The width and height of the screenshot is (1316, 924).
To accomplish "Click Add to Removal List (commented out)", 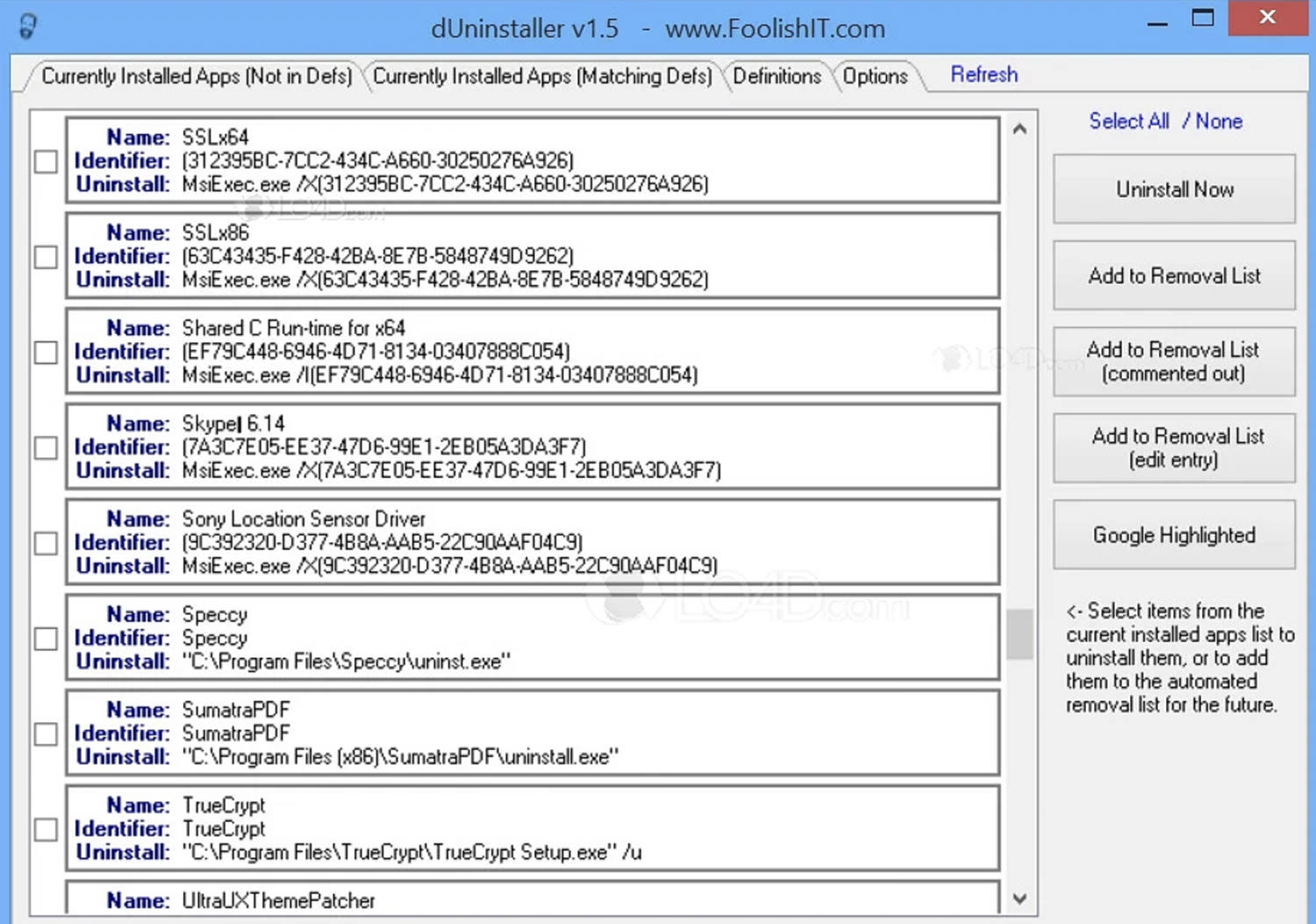I will click(1174, 362).
